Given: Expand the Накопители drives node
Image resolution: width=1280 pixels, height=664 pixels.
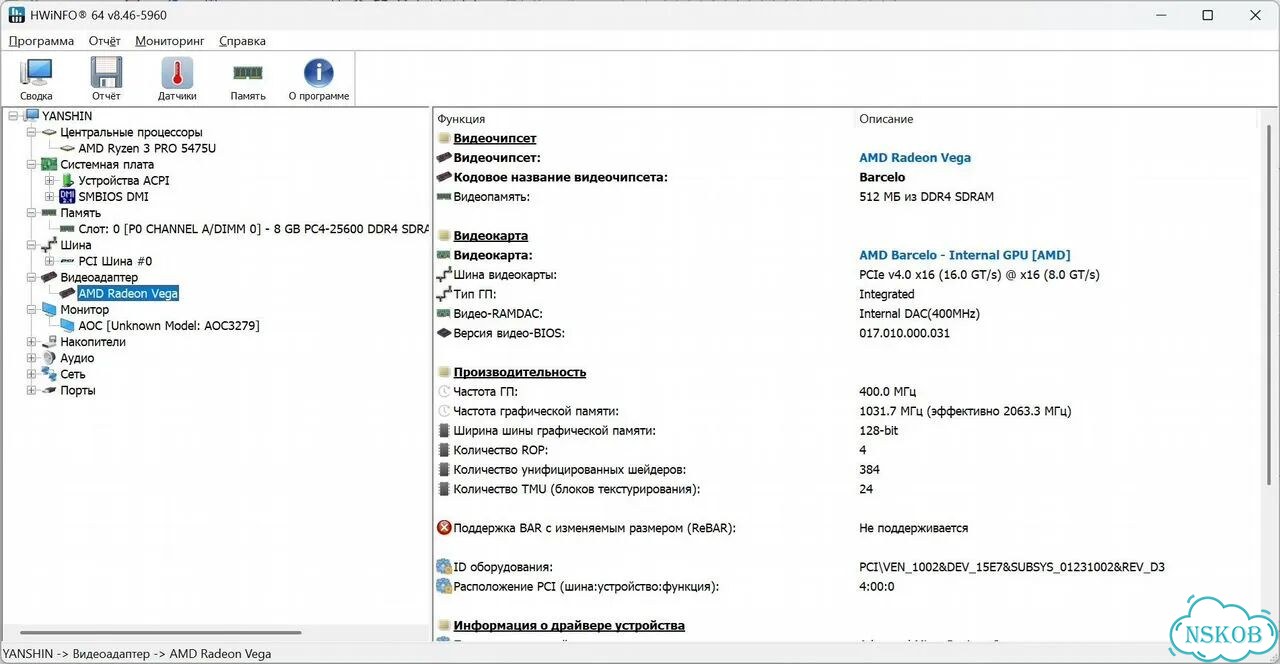Looking at the screenshot, I should (32, 342).
